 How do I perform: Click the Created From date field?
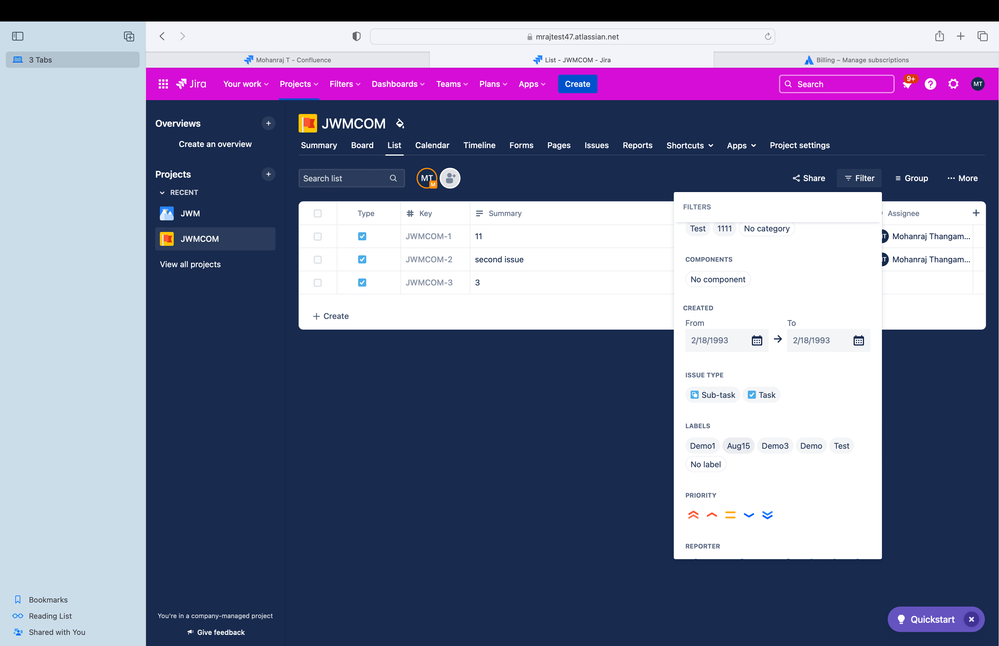(x=726, y=340)
